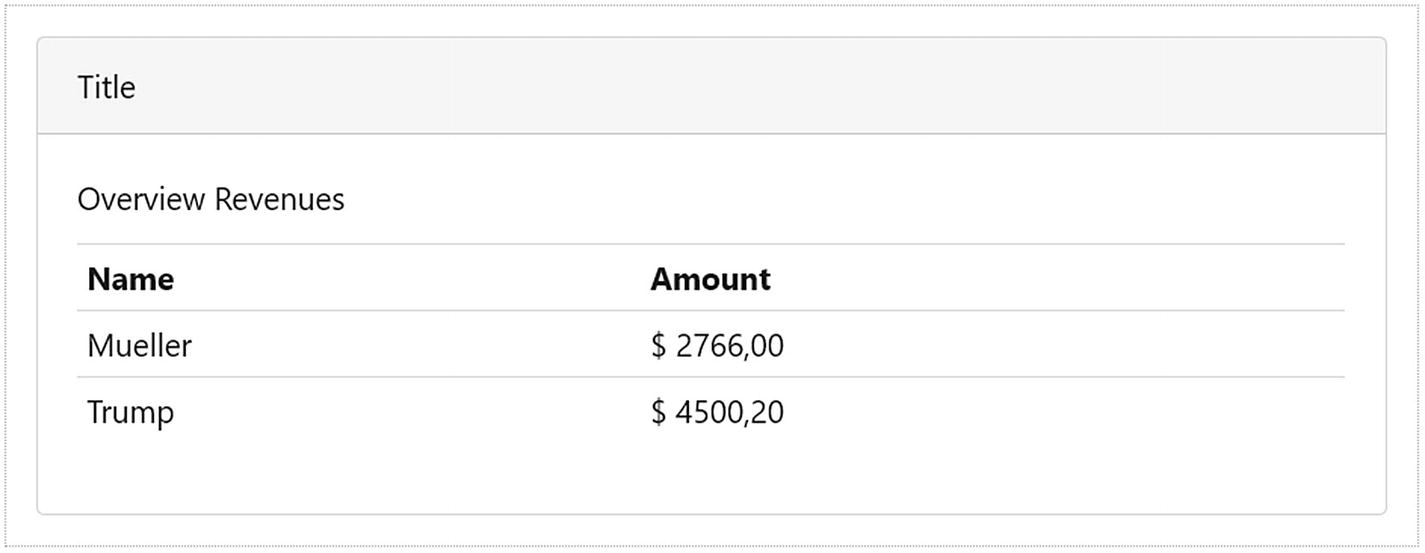Click empty heading bar right of Title
Screen dimensions: 1425x553
pos(800,87)
